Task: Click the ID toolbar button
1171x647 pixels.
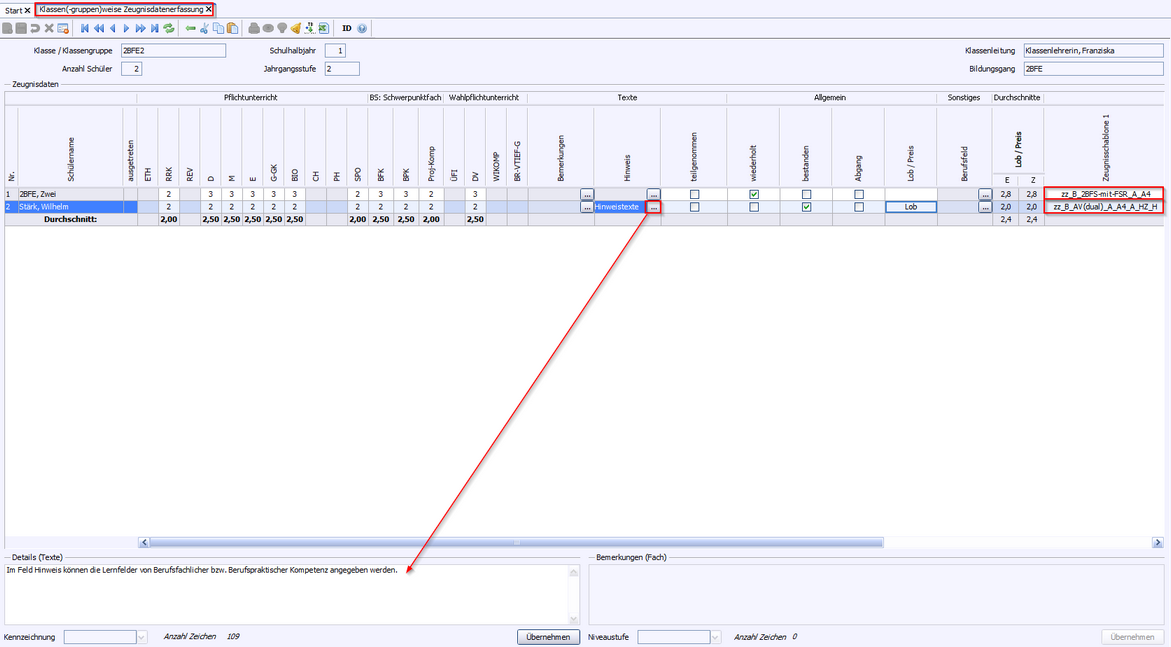Action: click(x=347, y=29)
